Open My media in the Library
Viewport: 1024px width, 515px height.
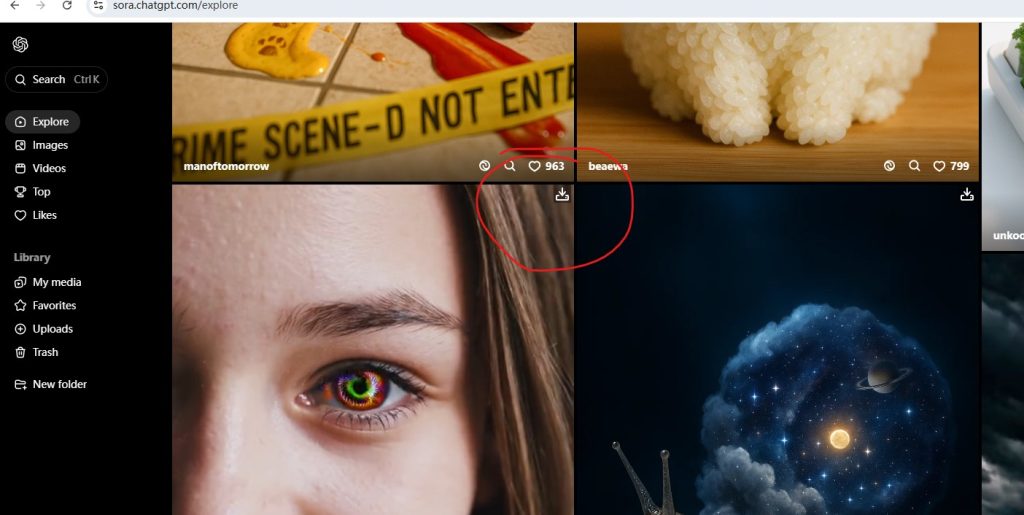[56, 282]
